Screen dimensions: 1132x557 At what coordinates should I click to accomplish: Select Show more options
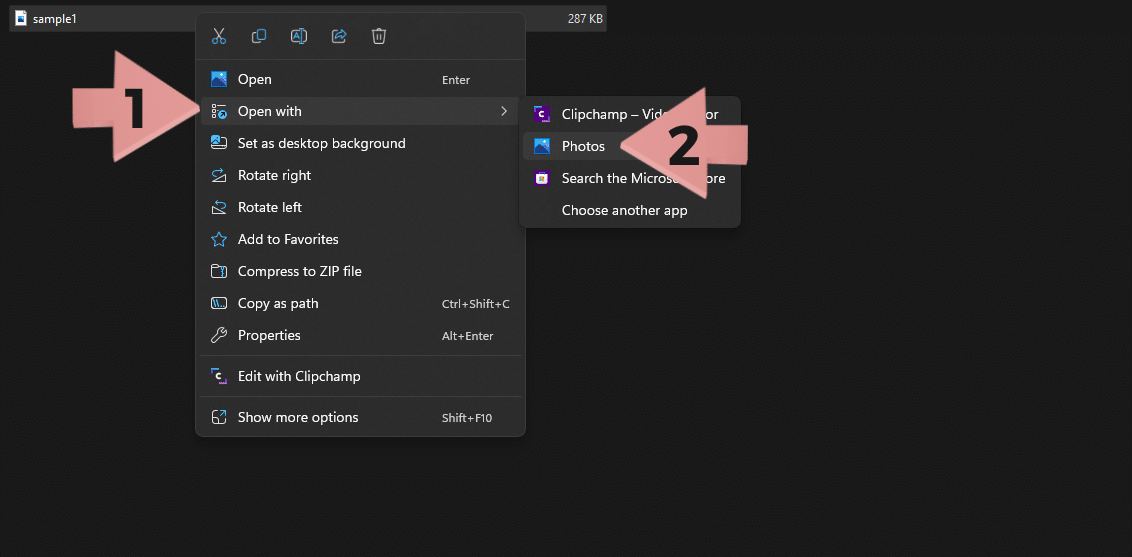[x=360, y=417]
